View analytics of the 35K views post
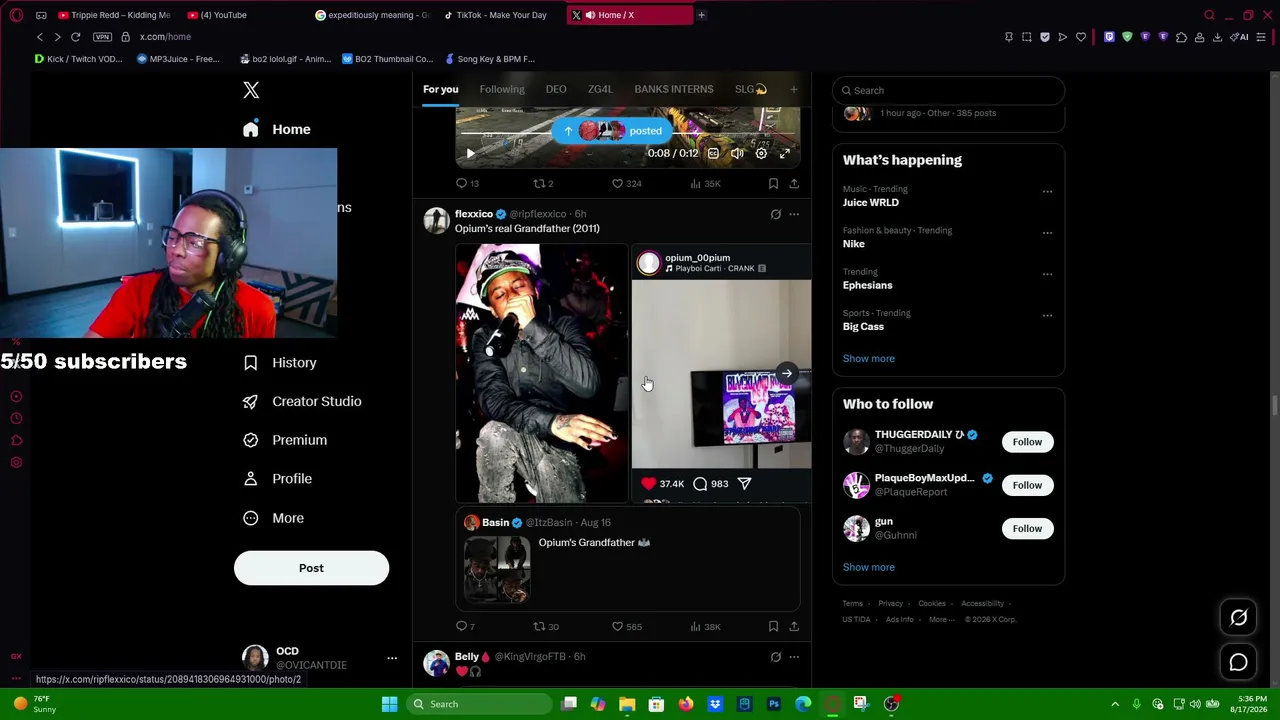This screenshot has width=1280, height=720. click(705, 183)
